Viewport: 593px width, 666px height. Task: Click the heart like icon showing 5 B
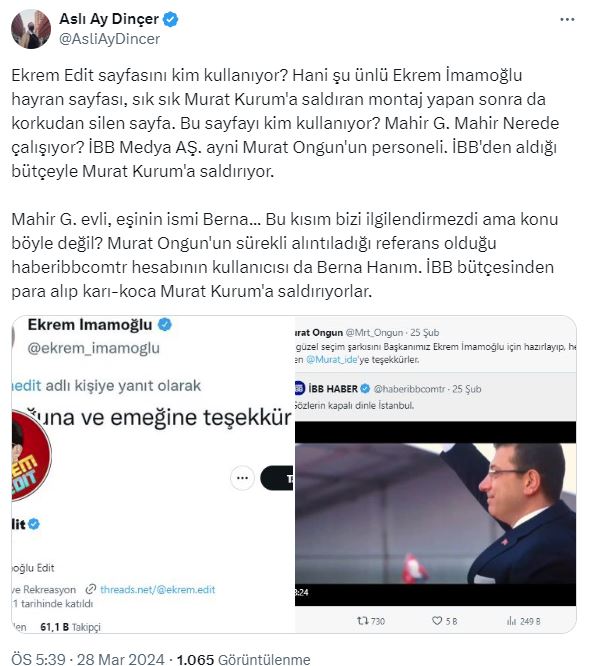tap(437, 621)
